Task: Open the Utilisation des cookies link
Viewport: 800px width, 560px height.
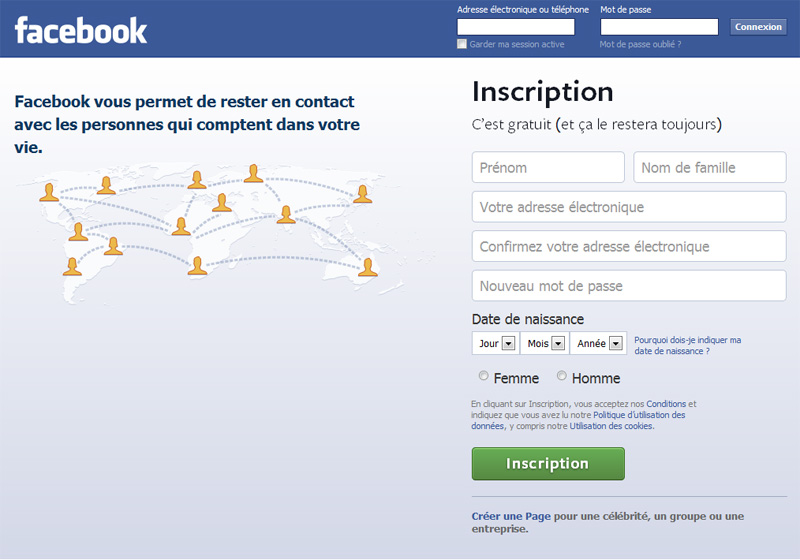Action: click(611, 426)
